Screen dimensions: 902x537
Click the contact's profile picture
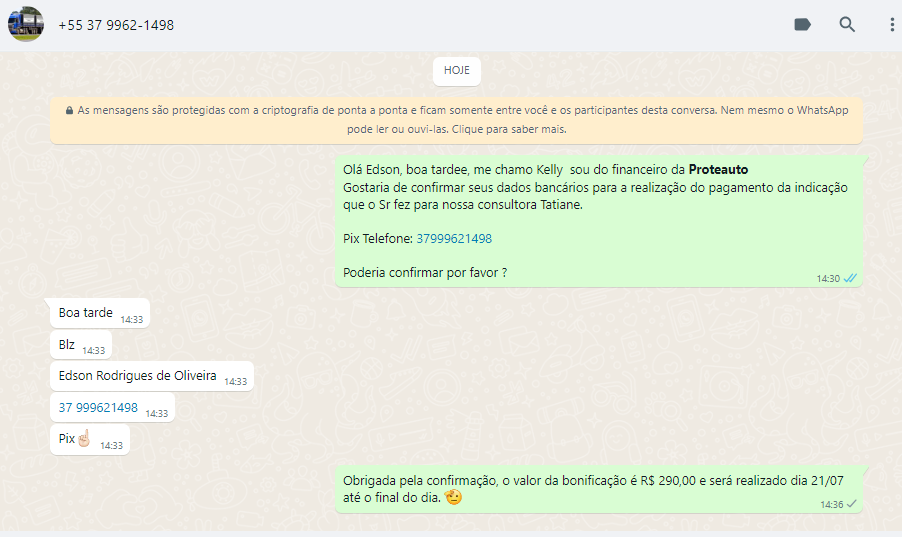(x=26, y=25)
